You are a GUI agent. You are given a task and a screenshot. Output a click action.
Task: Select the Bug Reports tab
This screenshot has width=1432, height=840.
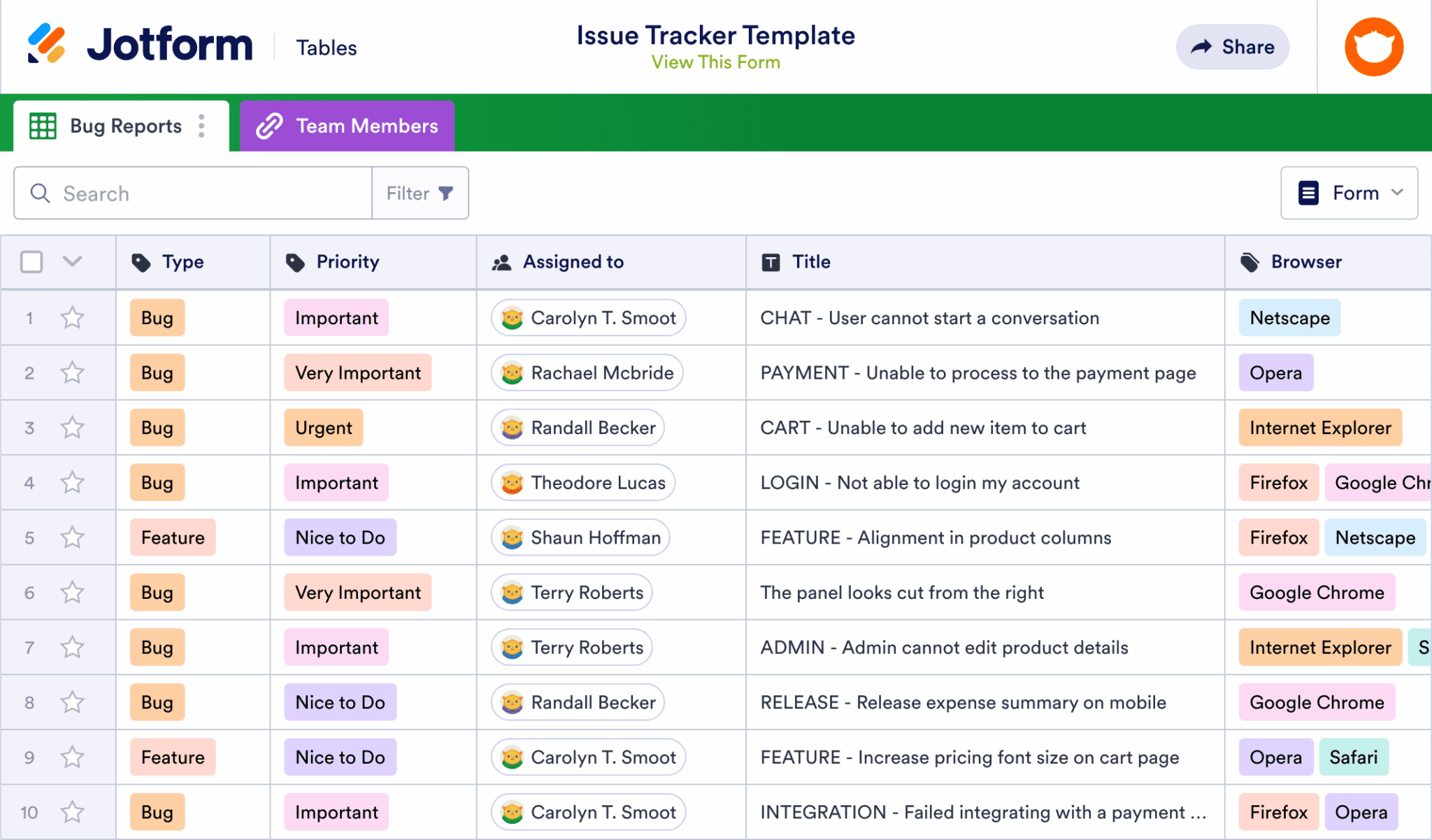tap(124, 126)
